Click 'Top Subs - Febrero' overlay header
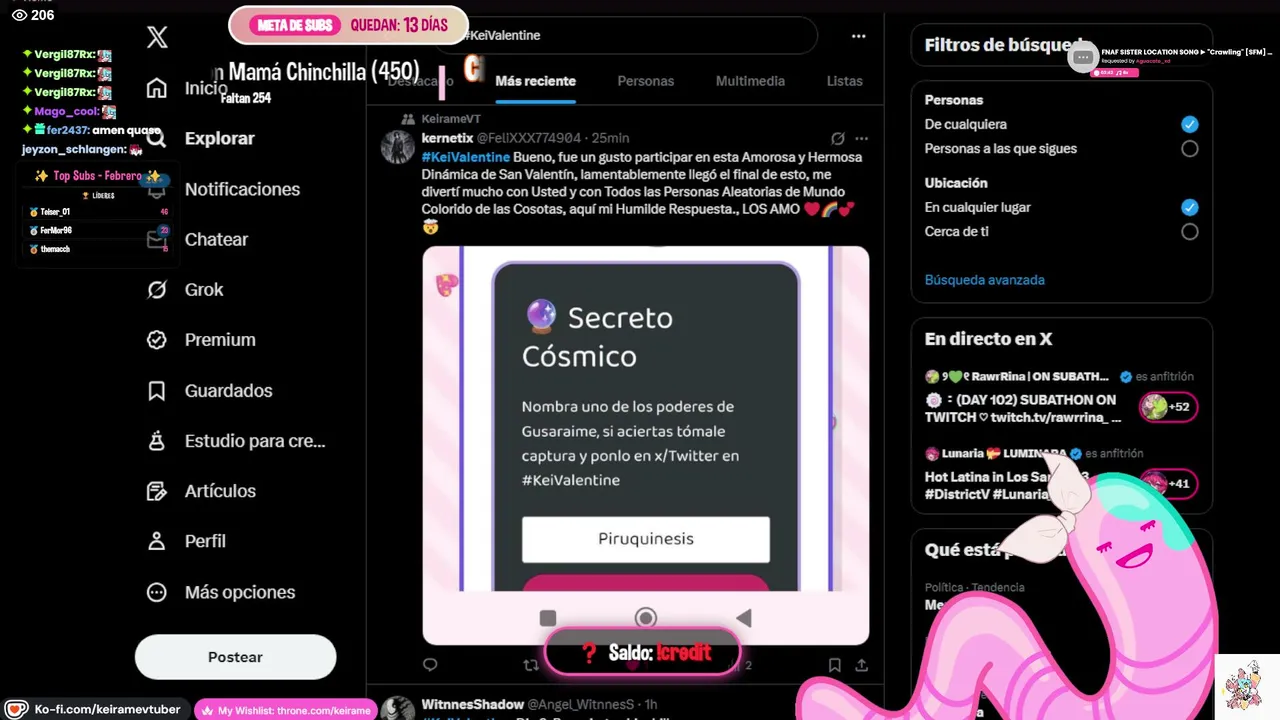The image size is (1280, 720). (97, 176)
